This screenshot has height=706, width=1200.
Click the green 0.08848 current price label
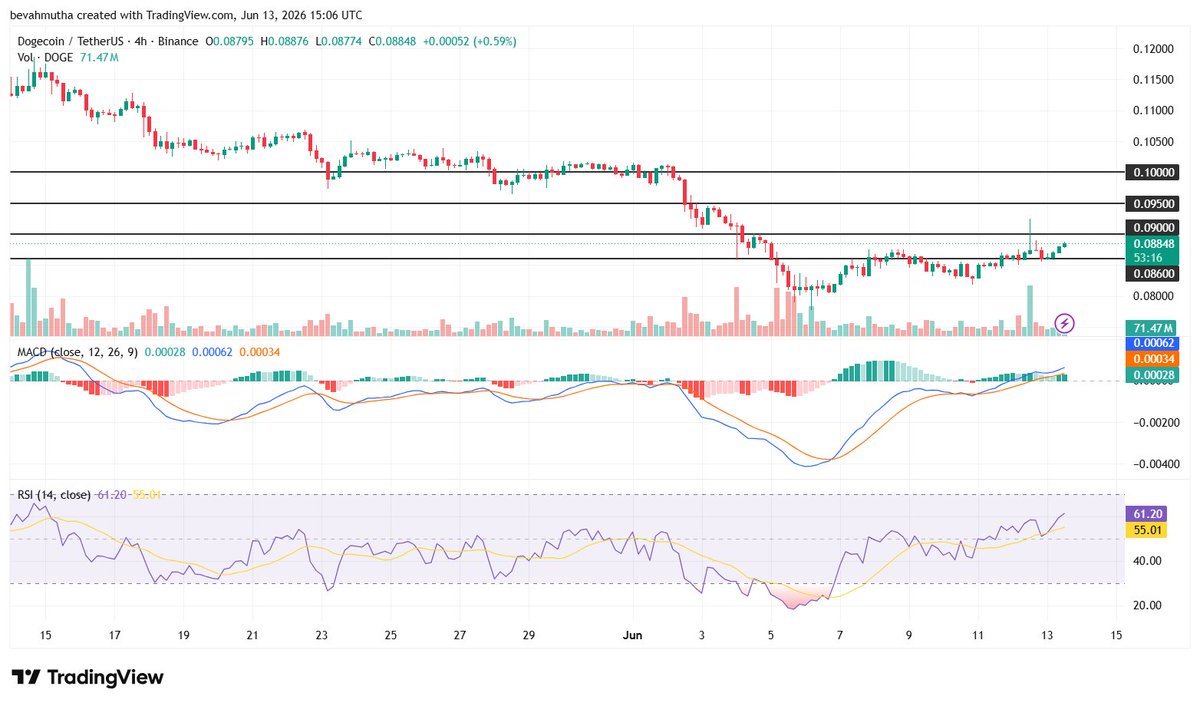tap(1153, 243)
